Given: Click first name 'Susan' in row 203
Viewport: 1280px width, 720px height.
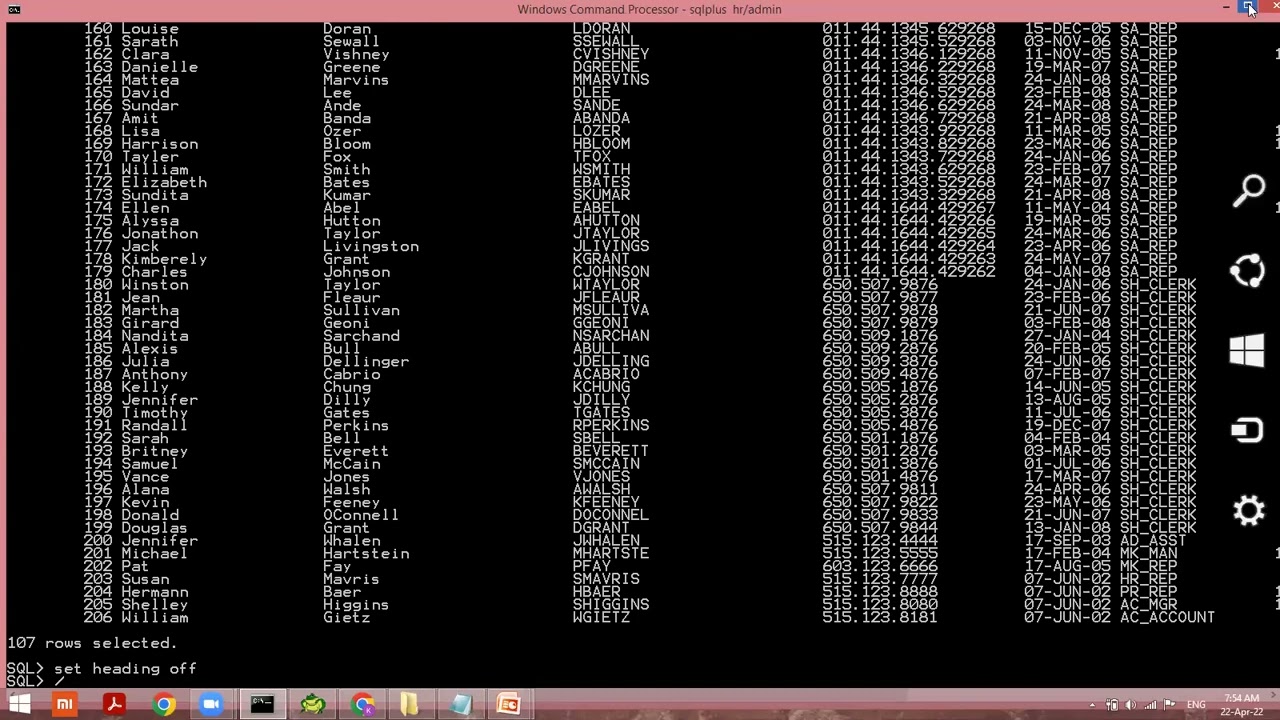Looking at the screenshot, I should [x=145, y=579].
